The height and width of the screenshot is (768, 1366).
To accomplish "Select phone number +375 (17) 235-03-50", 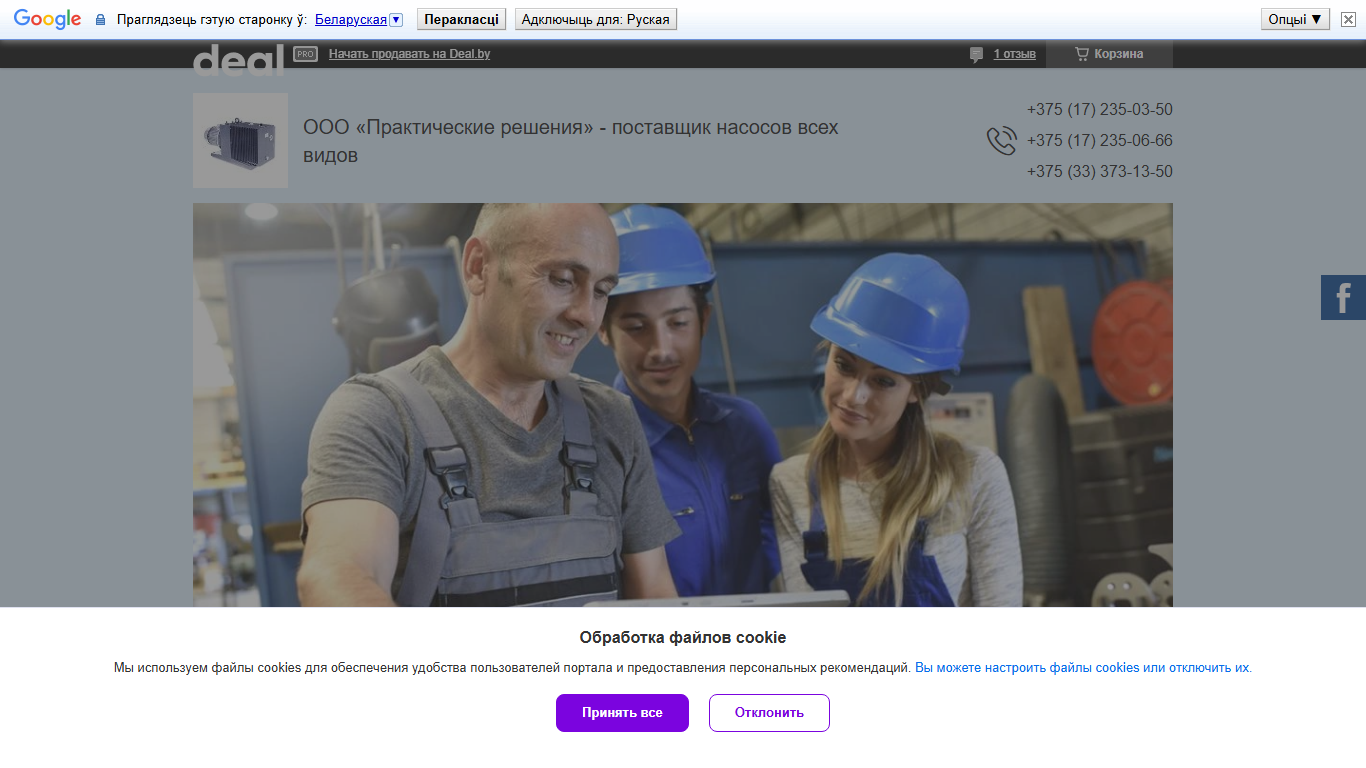I will coord(1099,110).
